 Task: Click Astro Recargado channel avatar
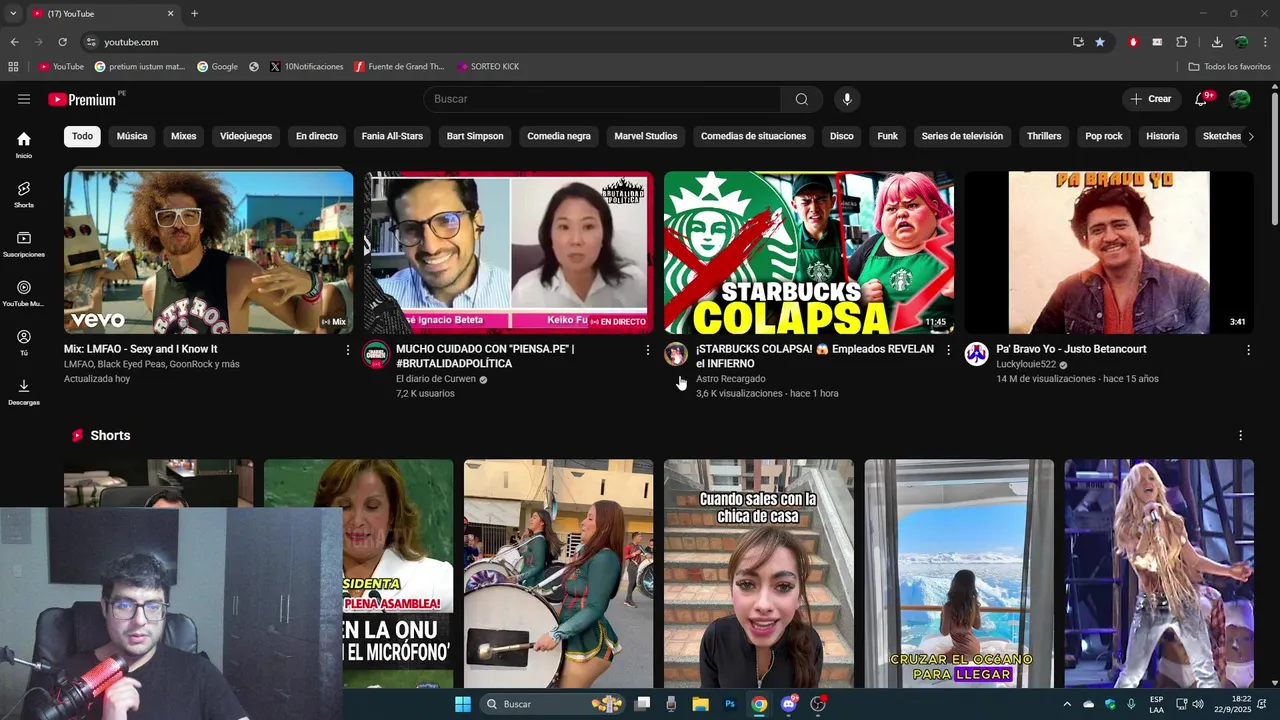pyautogui.click(x=676, y=354)
